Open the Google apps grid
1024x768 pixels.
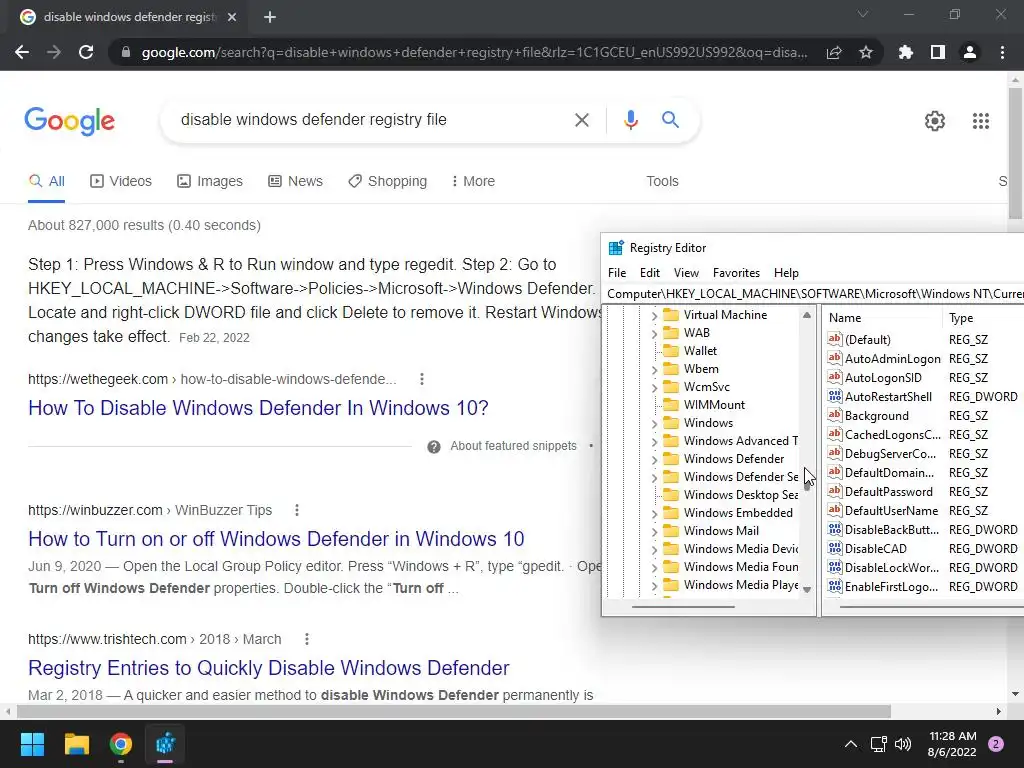(x=981, y=121)
